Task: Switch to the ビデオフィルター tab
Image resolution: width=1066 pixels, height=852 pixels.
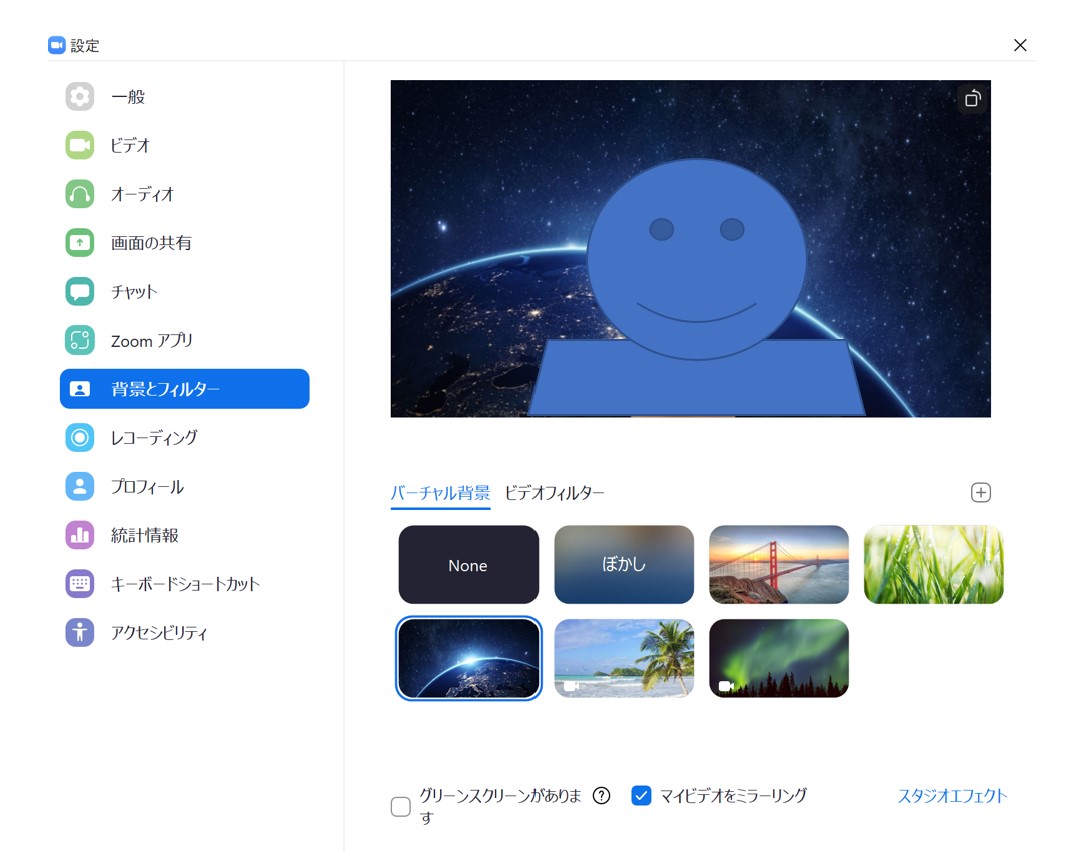Action: [554, 493]
